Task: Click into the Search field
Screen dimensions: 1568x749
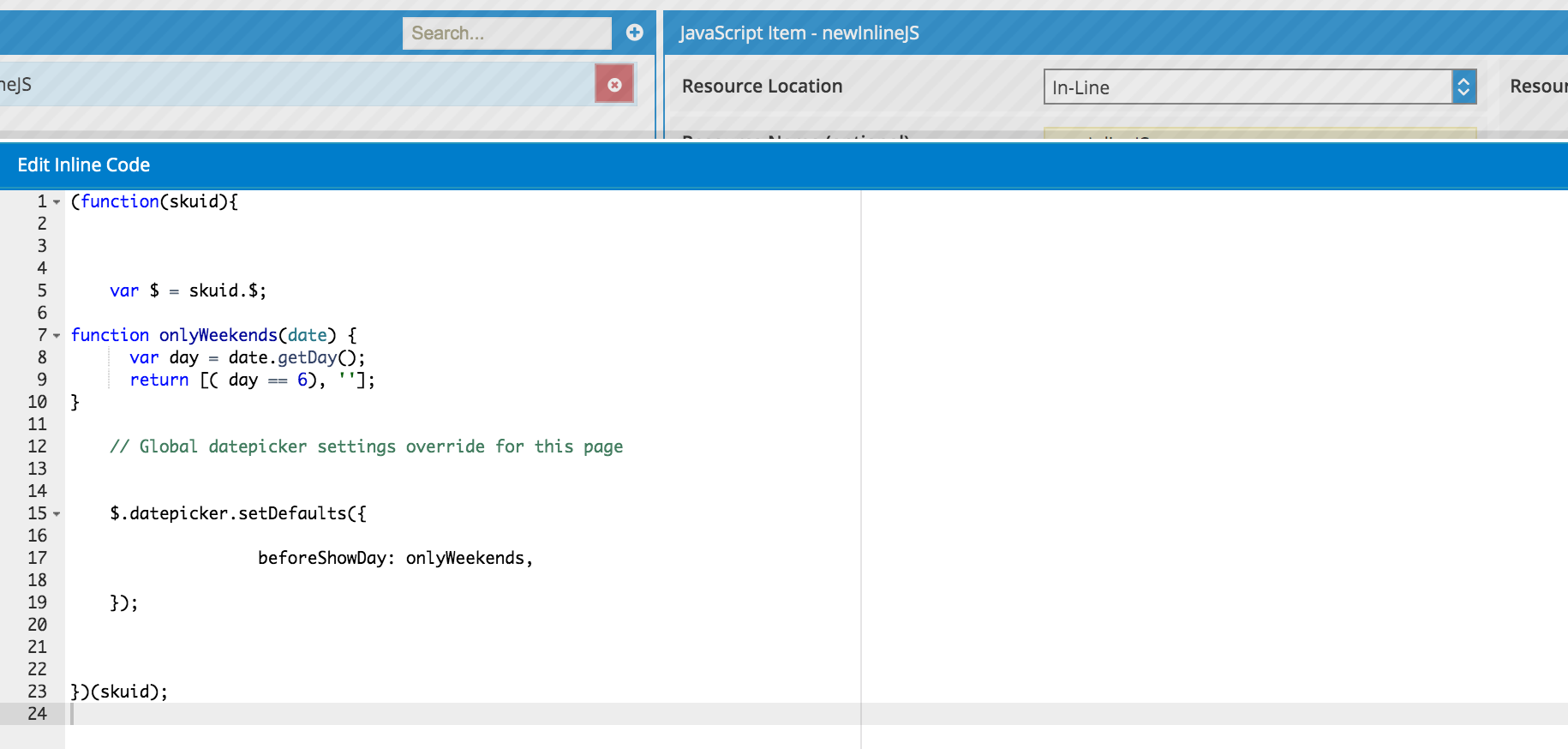Action: [507, 33]
